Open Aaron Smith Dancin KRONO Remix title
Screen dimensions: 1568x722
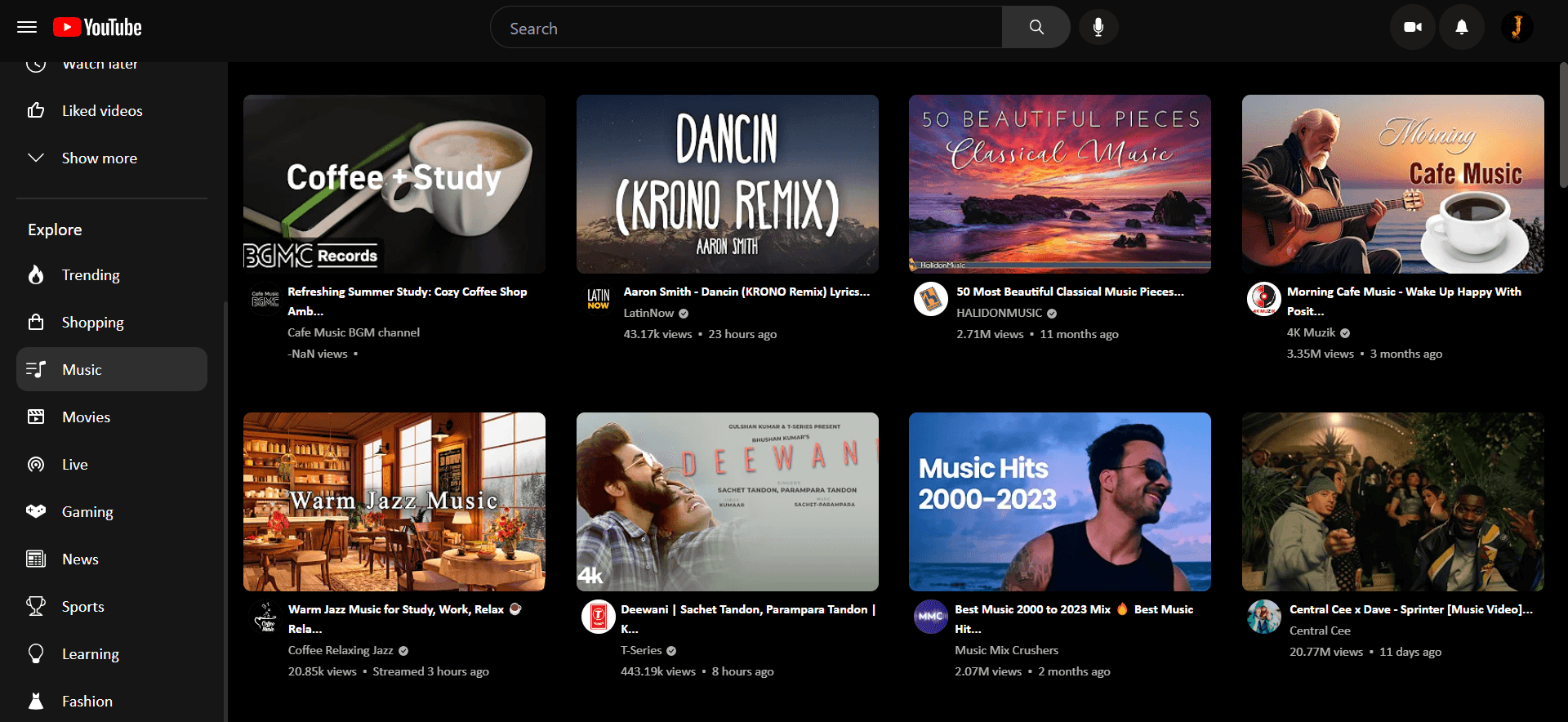pyautogui.click(x=746, y=292)
